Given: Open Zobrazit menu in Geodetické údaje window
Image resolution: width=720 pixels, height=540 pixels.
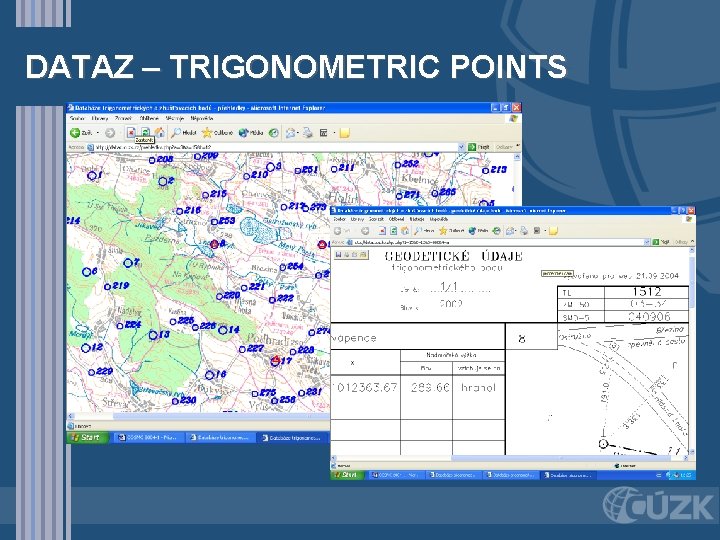Looking at the screenshot, I should pos(377,219).
